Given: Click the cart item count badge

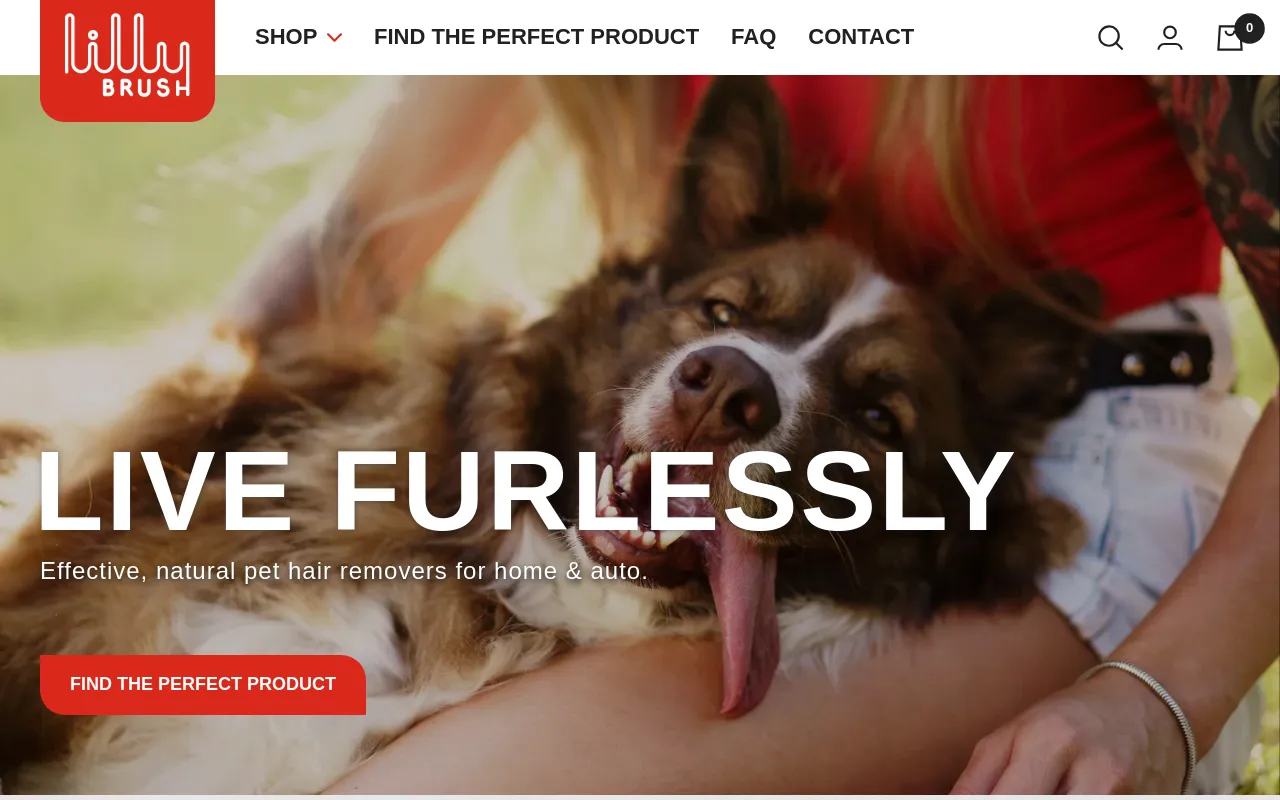Looking at the screenshot, I should pyautogui.click(x=1249, y=28).
